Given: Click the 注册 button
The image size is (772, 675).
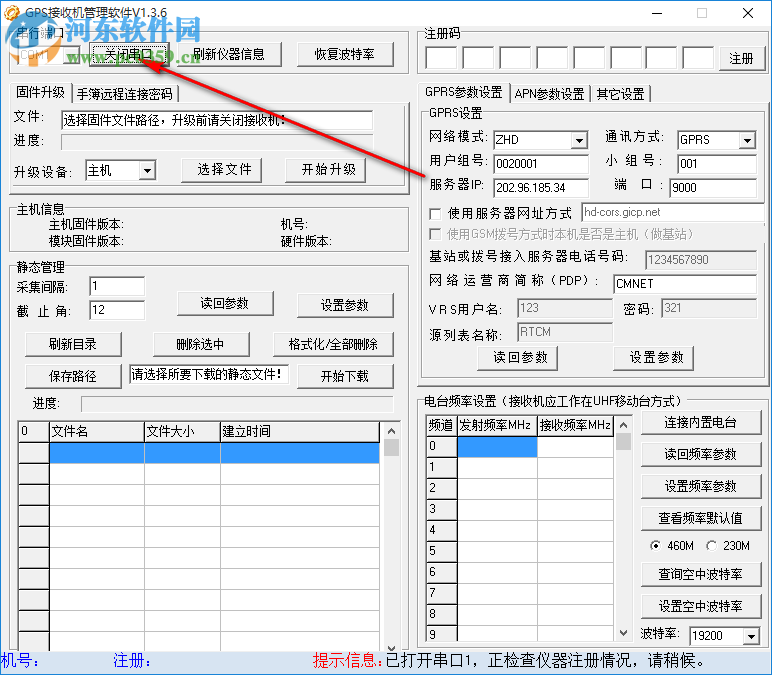Looking at the screenshot, I should pyautogui.click(x=741, y=59).
